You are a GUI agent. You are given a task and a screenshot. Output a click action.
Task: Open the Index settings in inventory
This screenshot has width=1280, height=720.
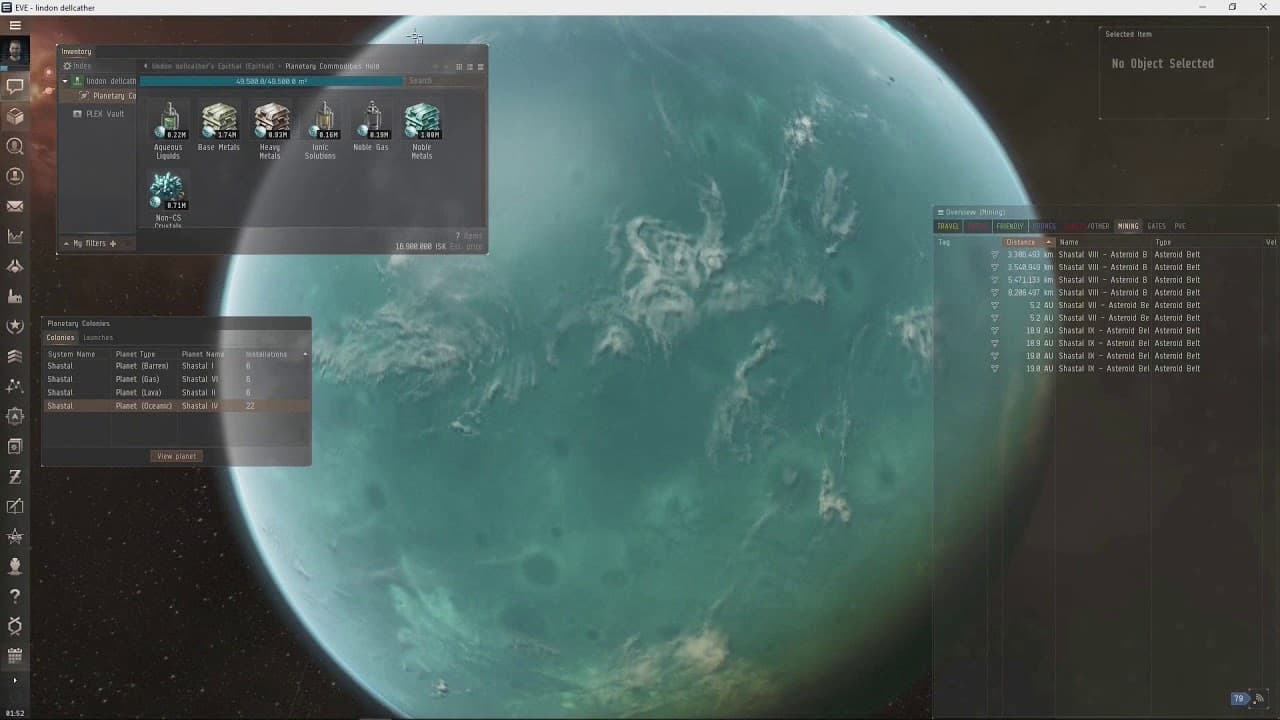click(77, 66)
